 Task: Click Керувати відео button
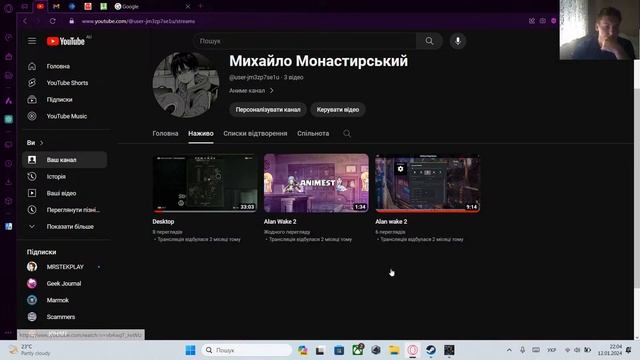pos(338,109)
